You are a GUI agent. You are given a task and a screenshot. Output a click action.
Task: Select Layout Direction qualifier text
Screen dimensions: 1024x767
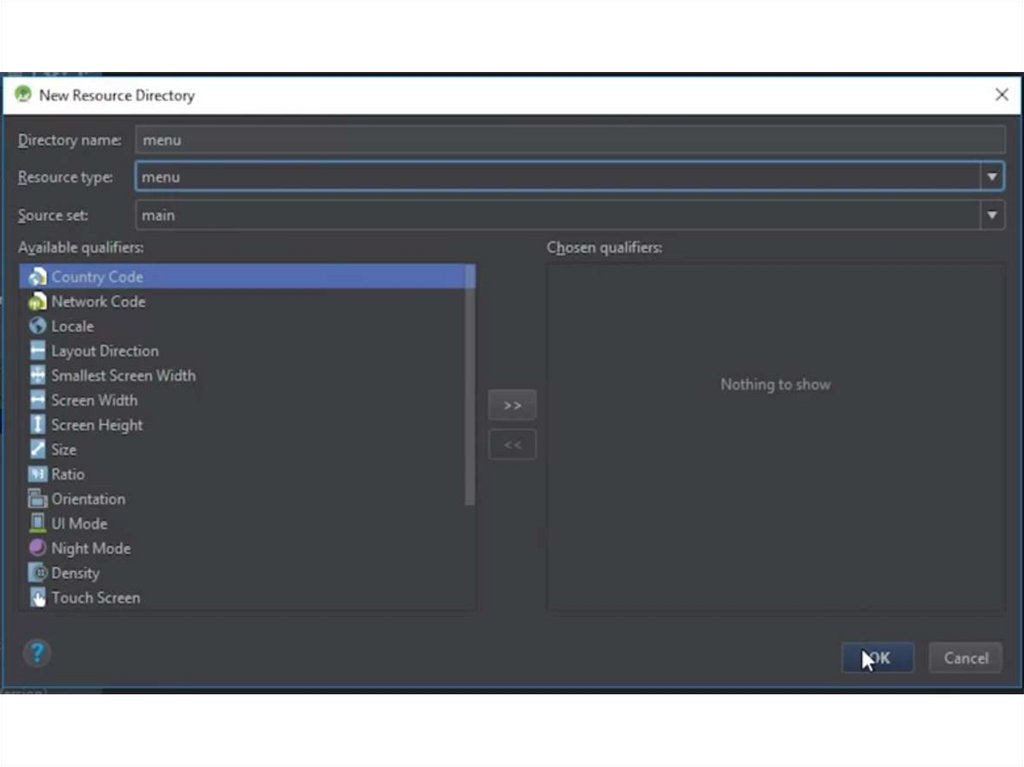[x=105, y=351]
